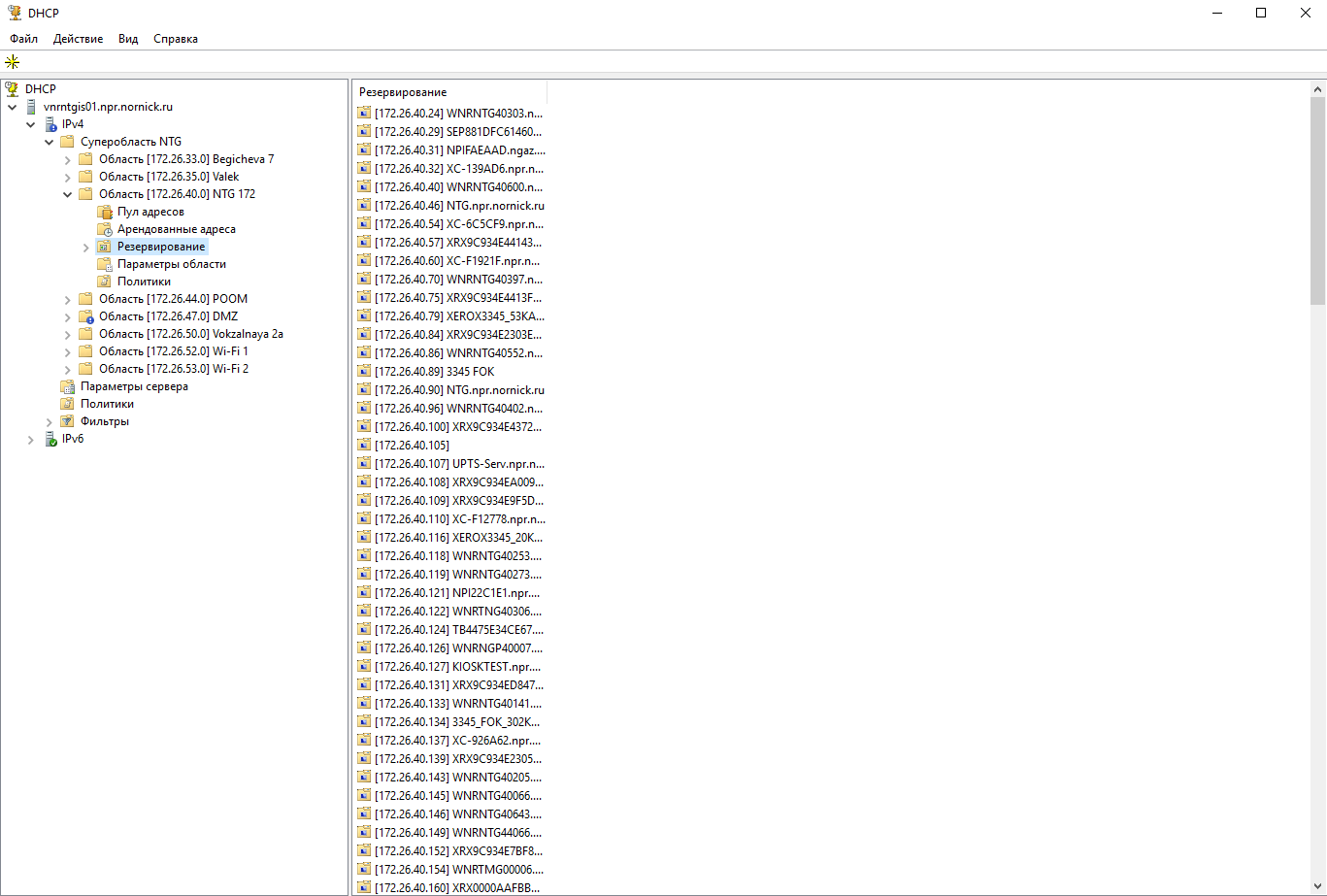Open the Действие menu
This screenshot has width=1327, height=896.
pyautogui.click(x=78, y=39)
